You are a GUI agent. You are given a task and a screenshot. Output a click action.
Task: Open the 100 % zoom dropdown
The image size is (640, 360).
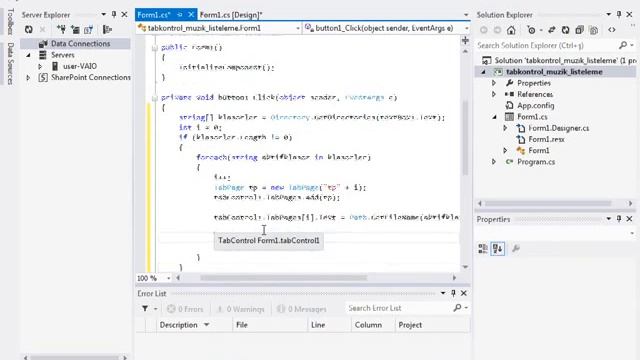click(x=169, y=278)
